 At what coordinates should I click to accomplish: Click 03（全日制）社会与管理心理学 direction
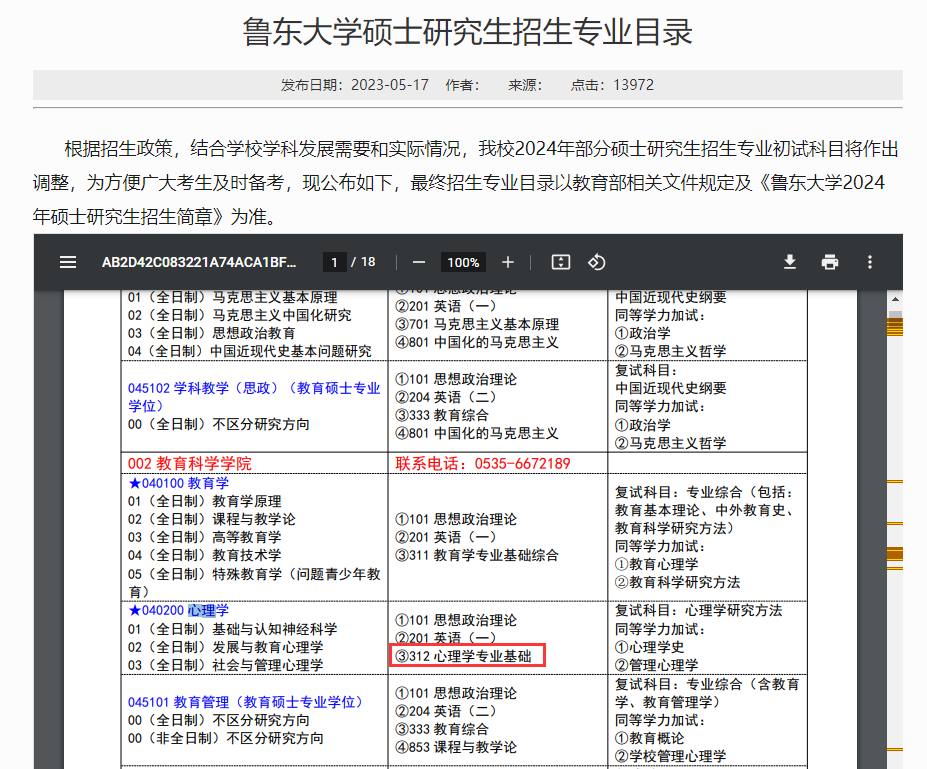pos(225,665)
